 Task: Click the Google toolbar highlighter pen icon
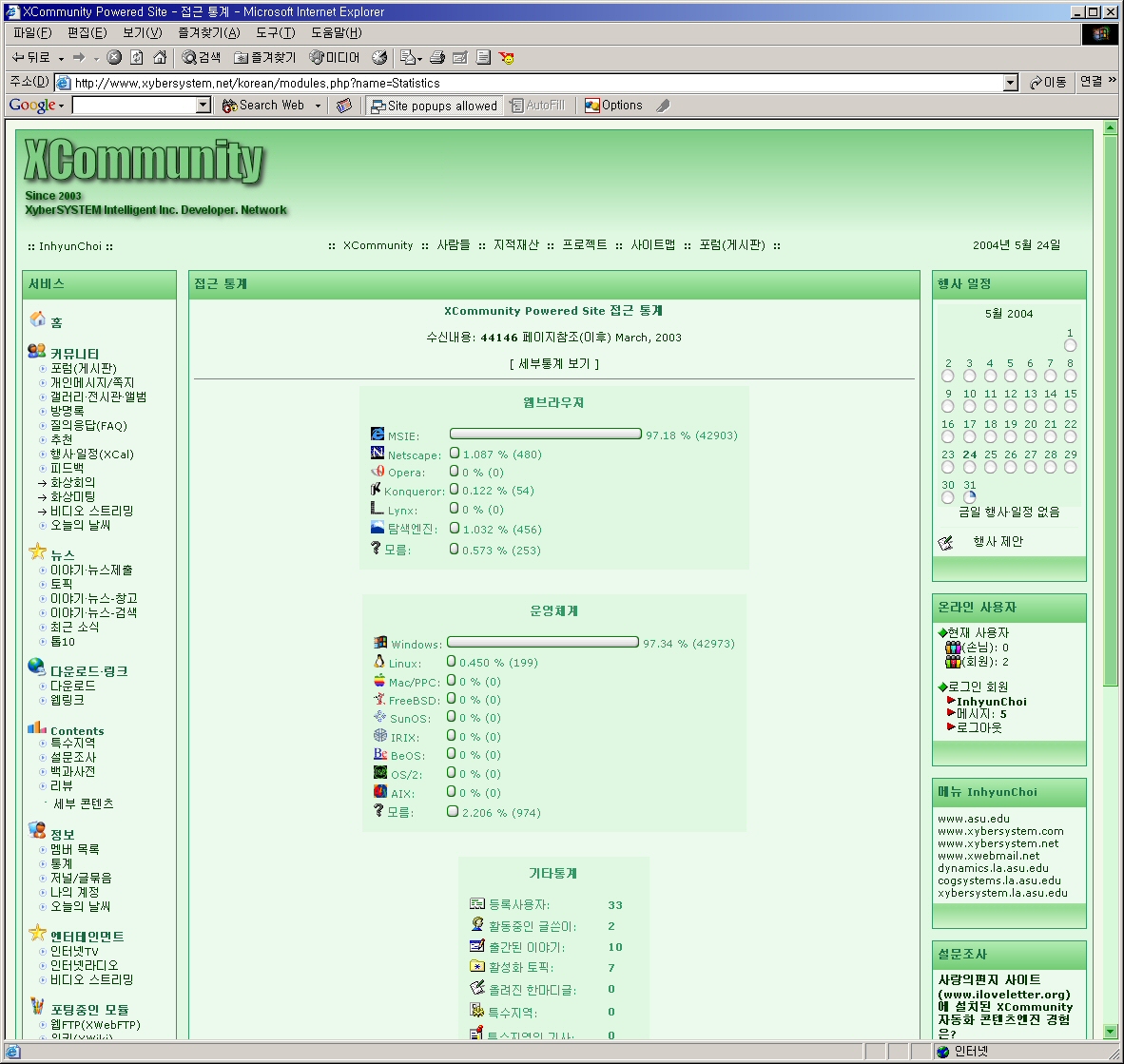pos(663,106)
